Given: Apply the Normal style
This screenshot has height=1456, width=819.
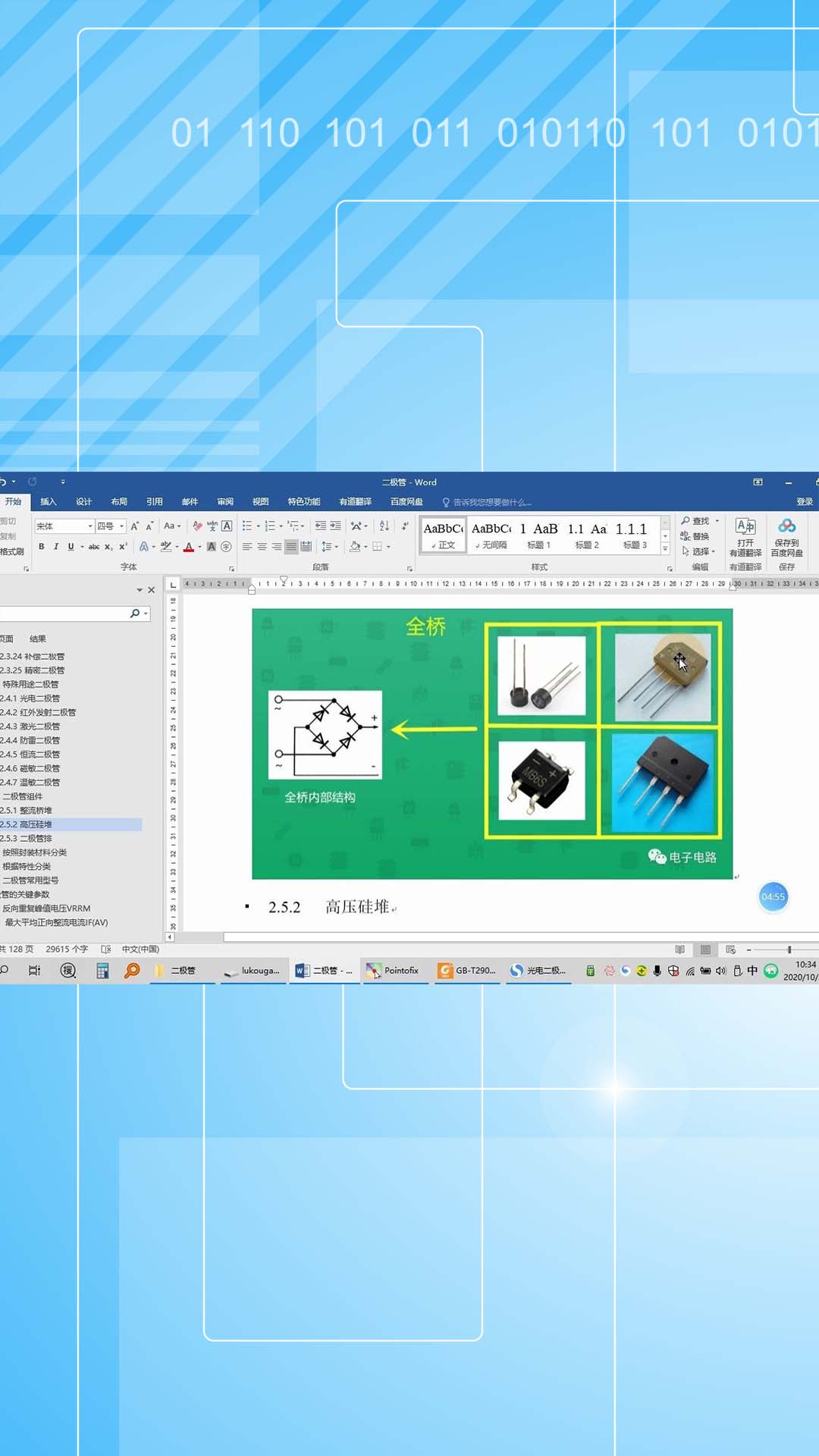Looking at the screenshot, I should 444,535.
